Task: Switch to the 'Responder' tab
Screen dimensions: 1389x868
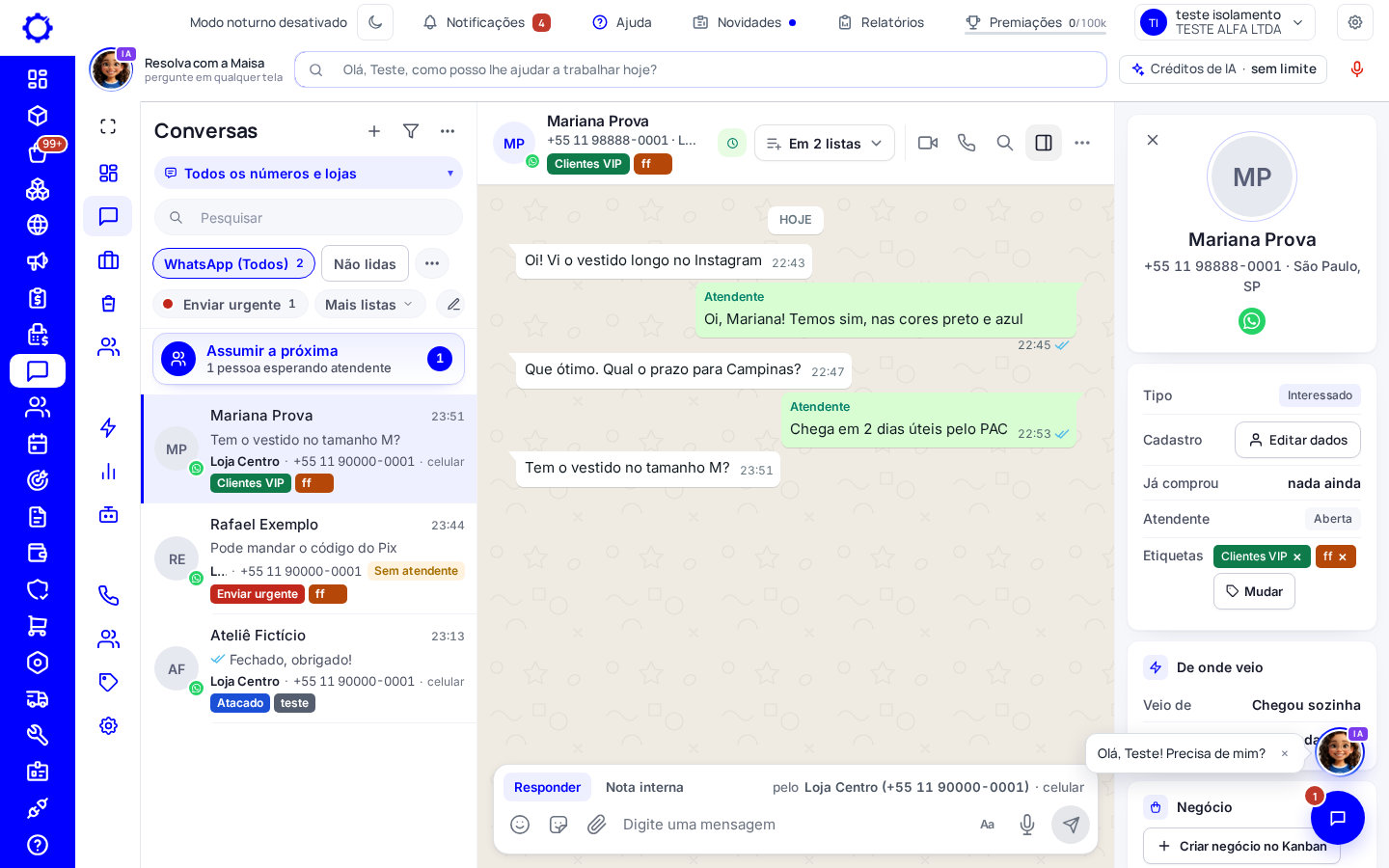Action: [547, 787]
